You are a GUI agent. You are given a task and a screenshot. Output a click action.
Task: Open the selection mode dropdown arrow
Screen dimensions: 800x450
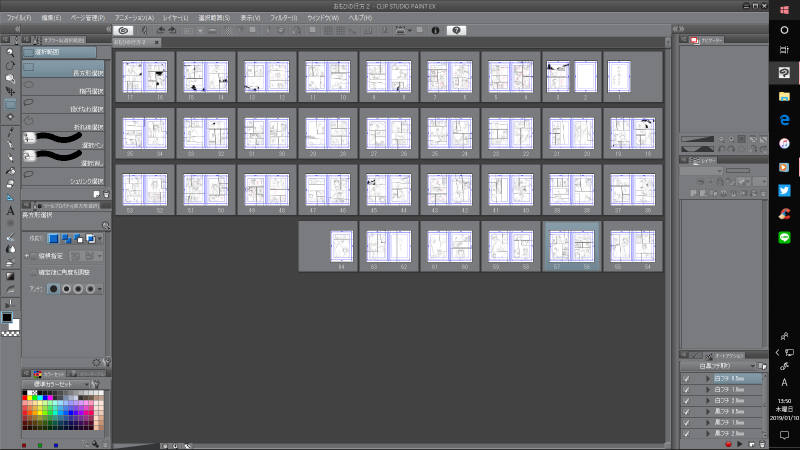click(x=100, y=238)
